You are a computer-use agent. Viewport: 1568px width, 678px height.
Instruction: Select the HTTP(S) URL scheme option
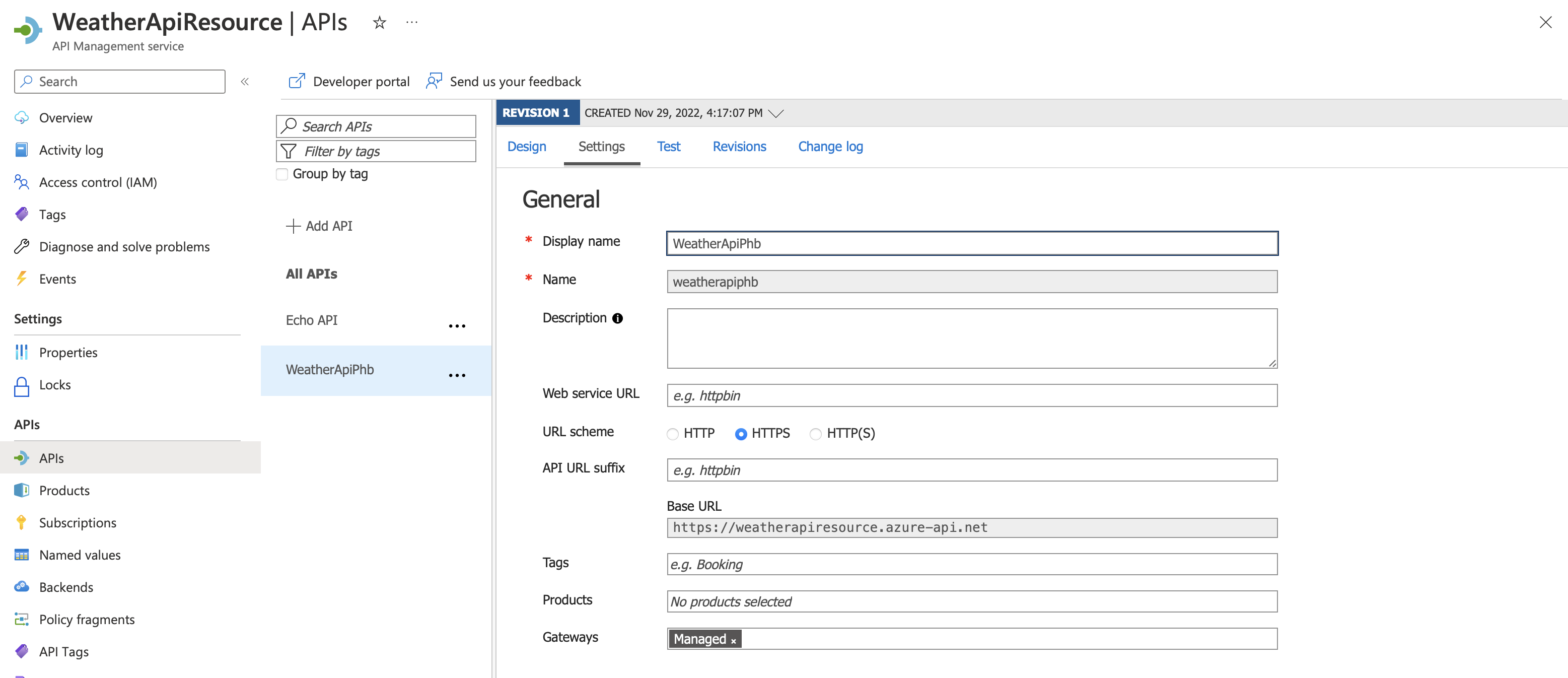tap(815, 434)
